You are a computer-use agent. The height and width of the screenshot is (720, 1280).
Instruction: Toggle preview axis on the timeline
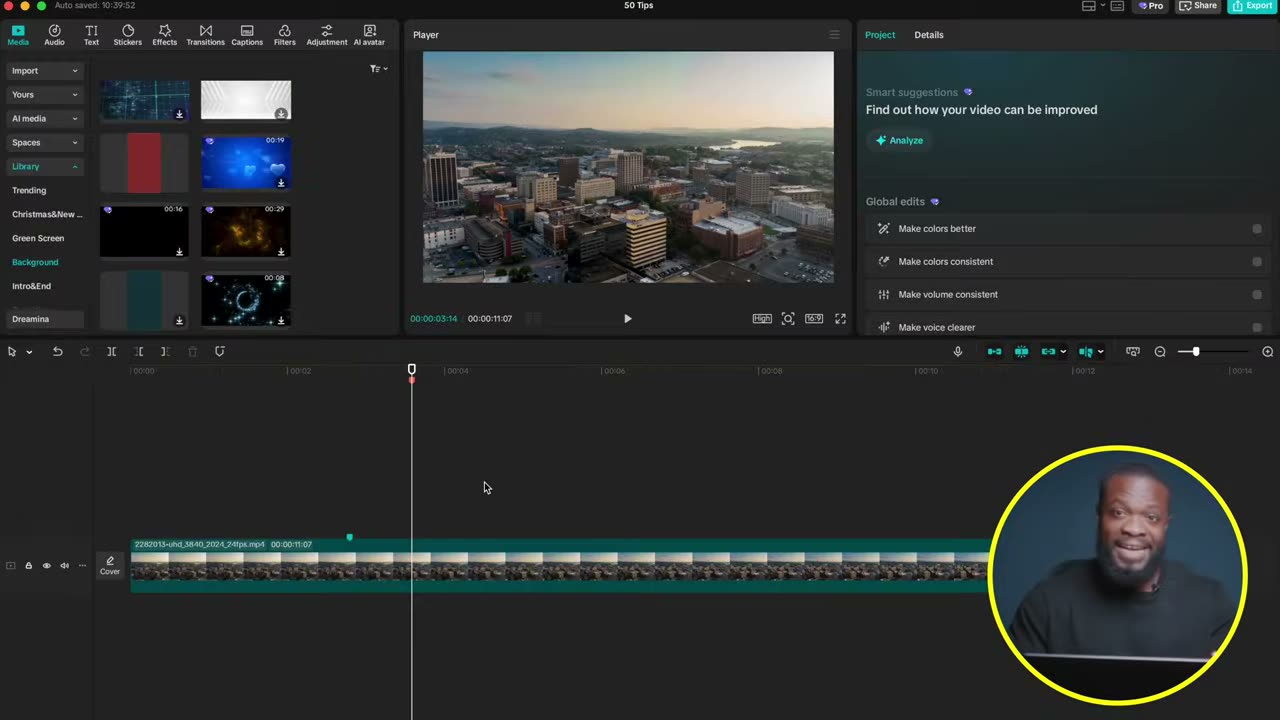pos(1086,352)
